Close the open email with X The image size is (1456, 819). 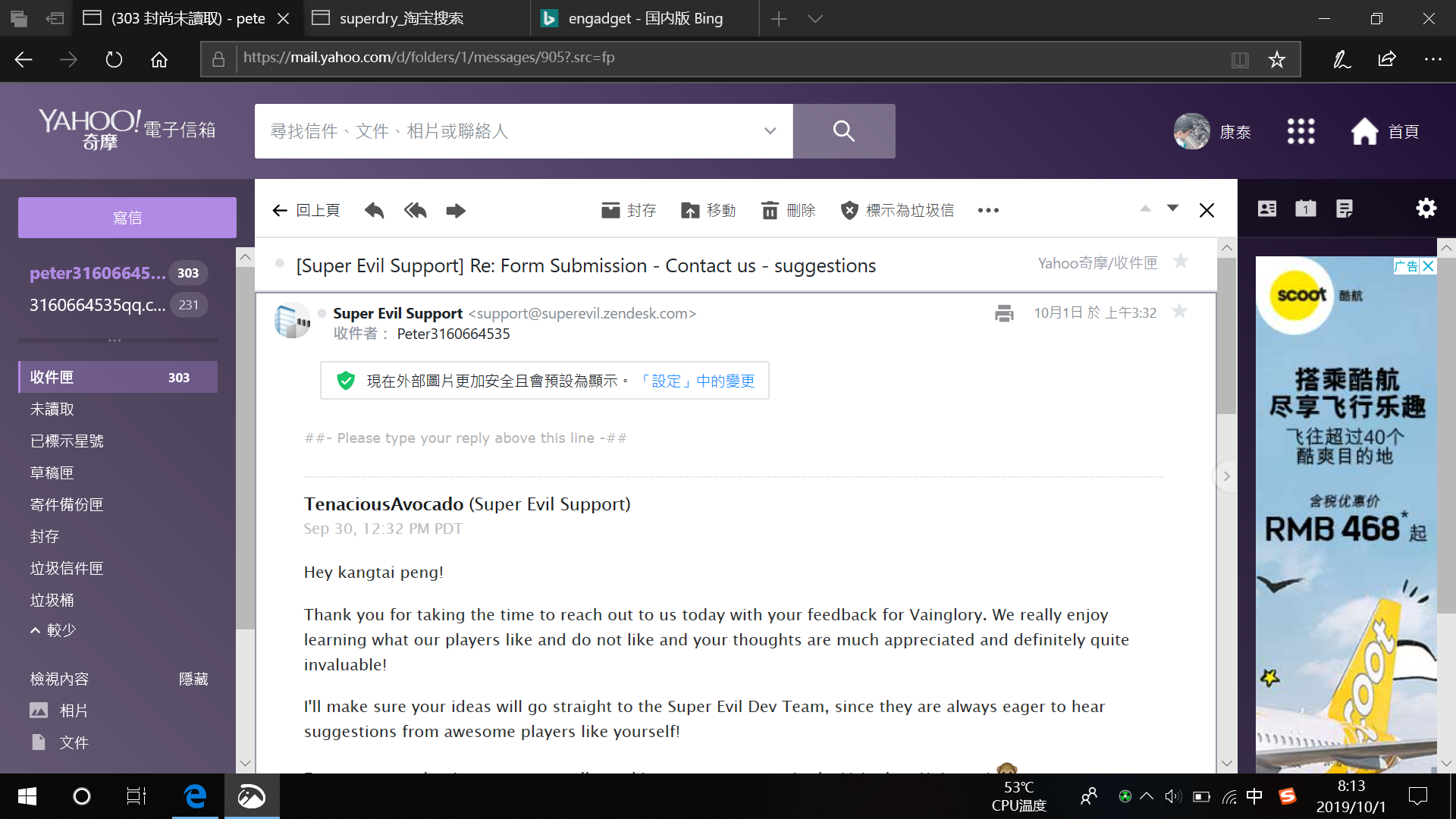pyautogui.click(x=1207, y=210)
